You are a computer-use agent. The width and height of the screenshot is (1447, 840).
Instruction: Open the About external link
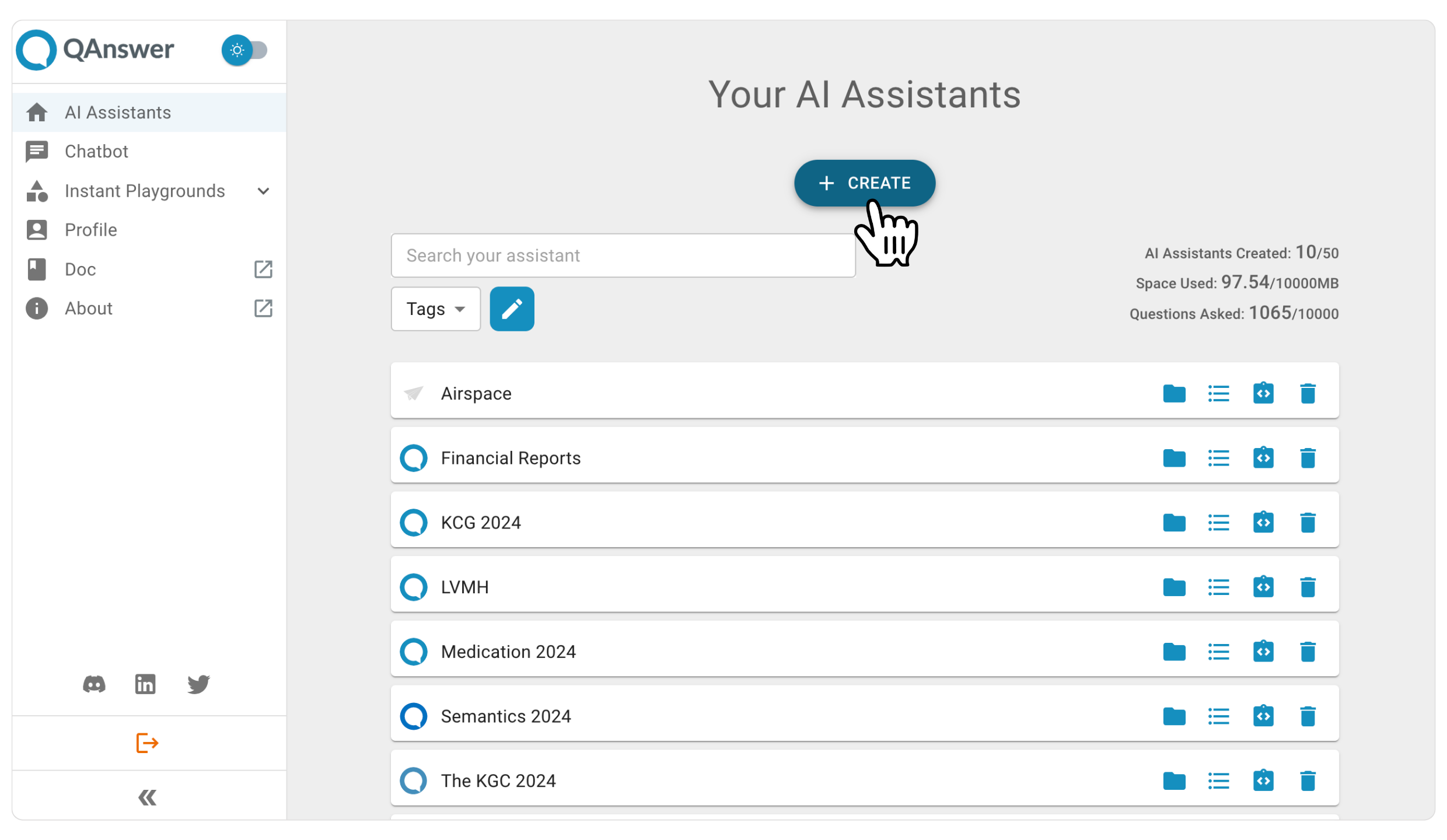(263, 308)
